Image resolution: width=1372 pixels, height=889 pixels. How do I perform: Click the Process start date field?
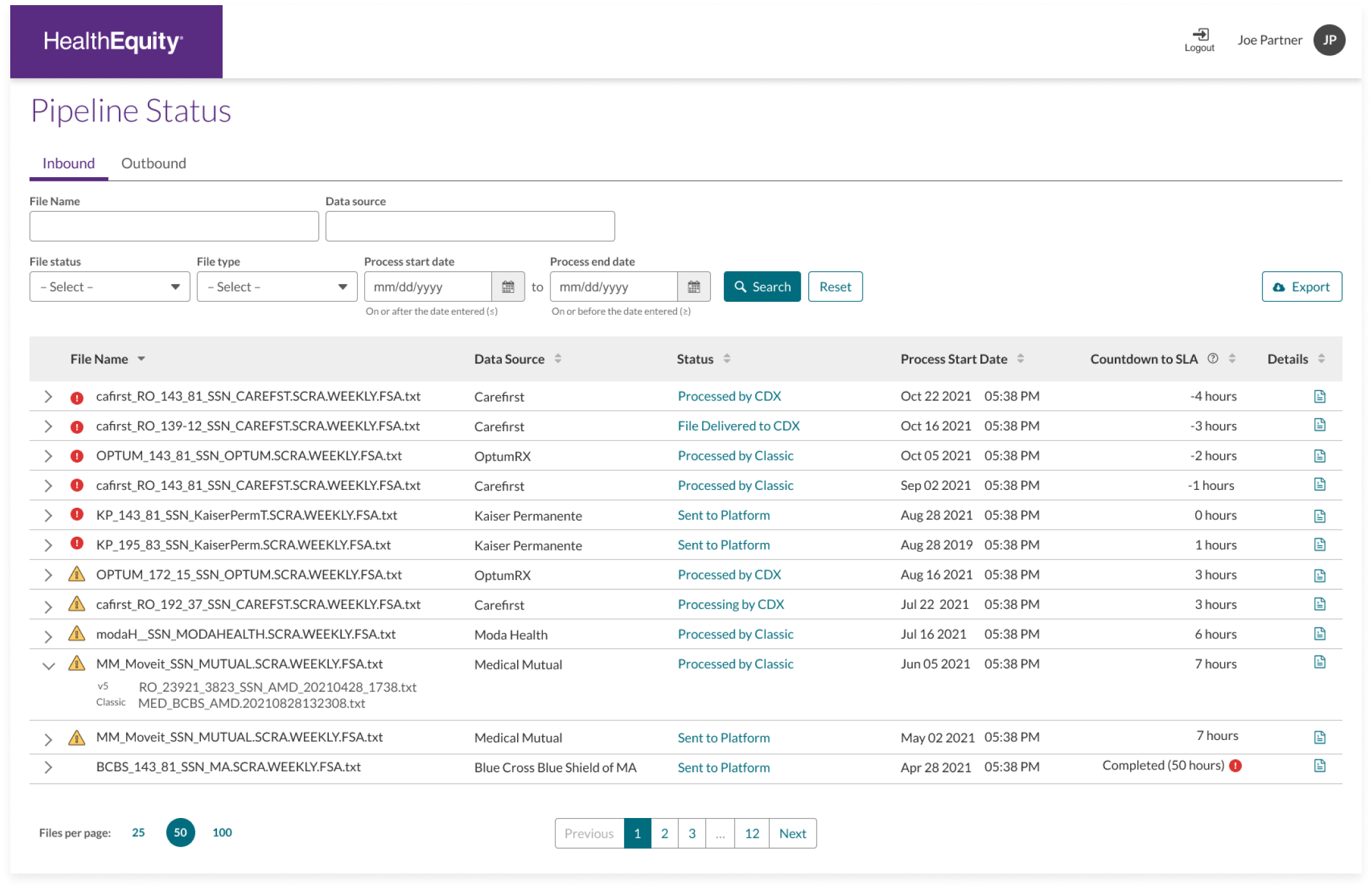tap(428, 287)
